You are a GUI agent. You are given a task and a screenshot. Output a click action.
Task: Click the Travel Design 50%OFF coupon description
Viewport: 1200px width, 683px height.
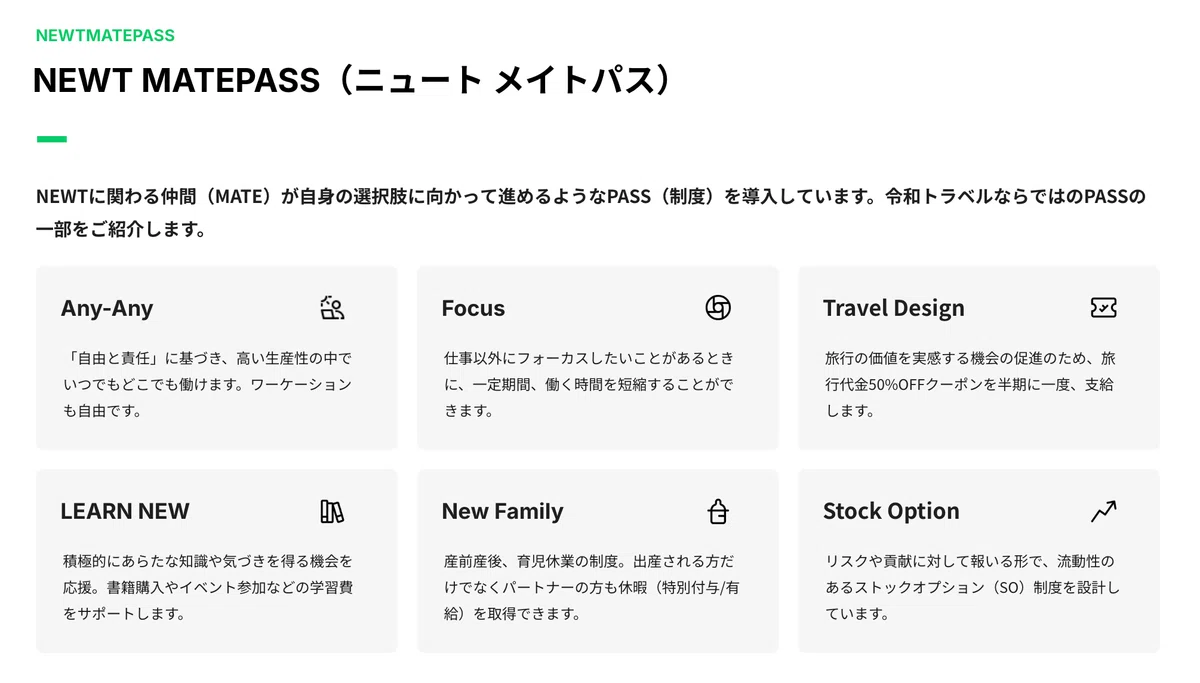point(969,384)
